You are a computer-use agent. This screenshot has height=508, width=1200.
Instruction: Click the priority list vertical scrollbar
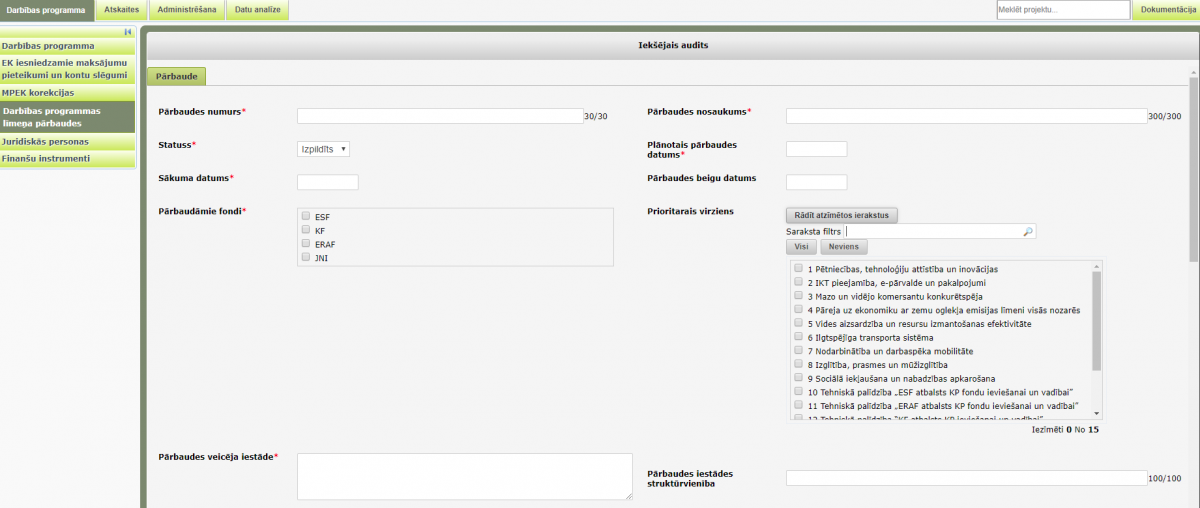click(x=1097, y=320)
